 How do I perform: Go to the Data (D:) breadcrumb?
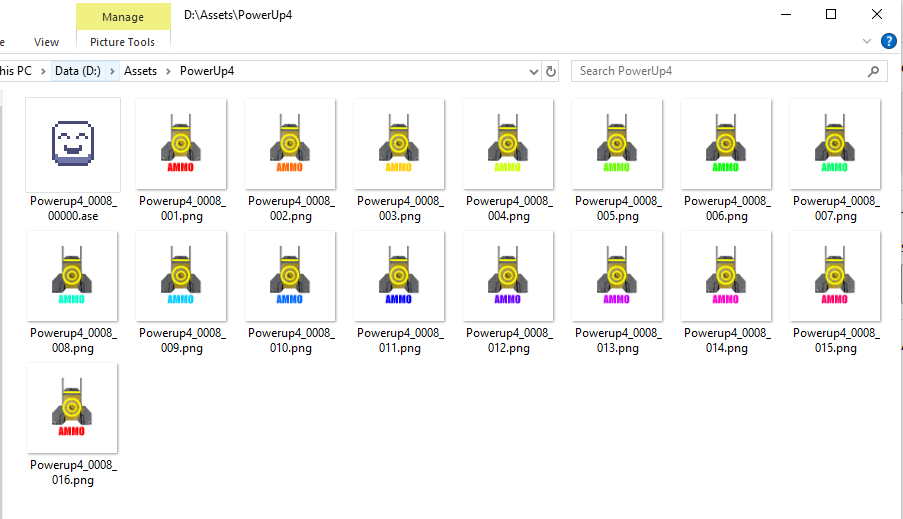pyautogui.click(x=78, y=71)
